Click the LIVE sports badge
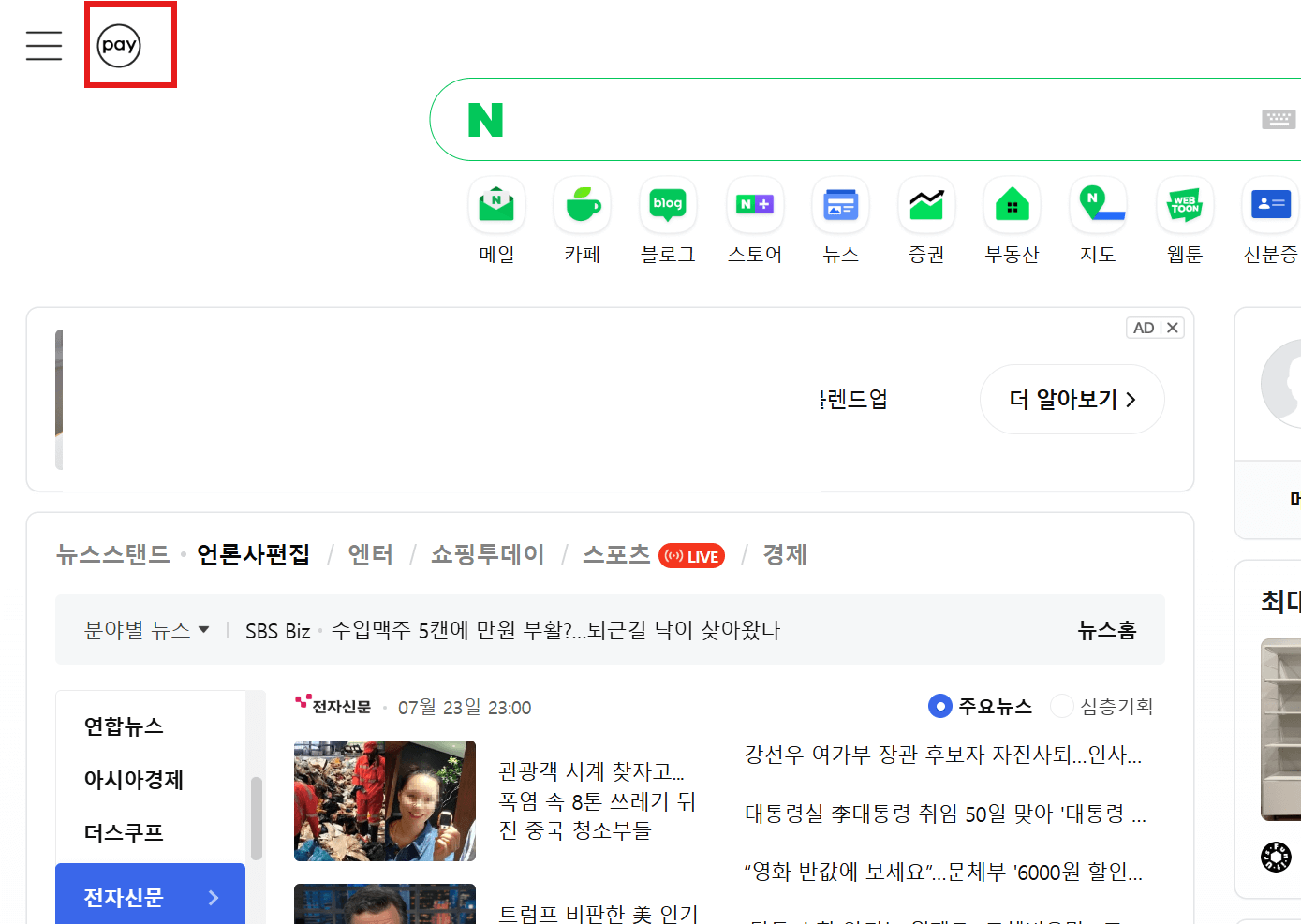1301x924 pixels. coord(691,556)
